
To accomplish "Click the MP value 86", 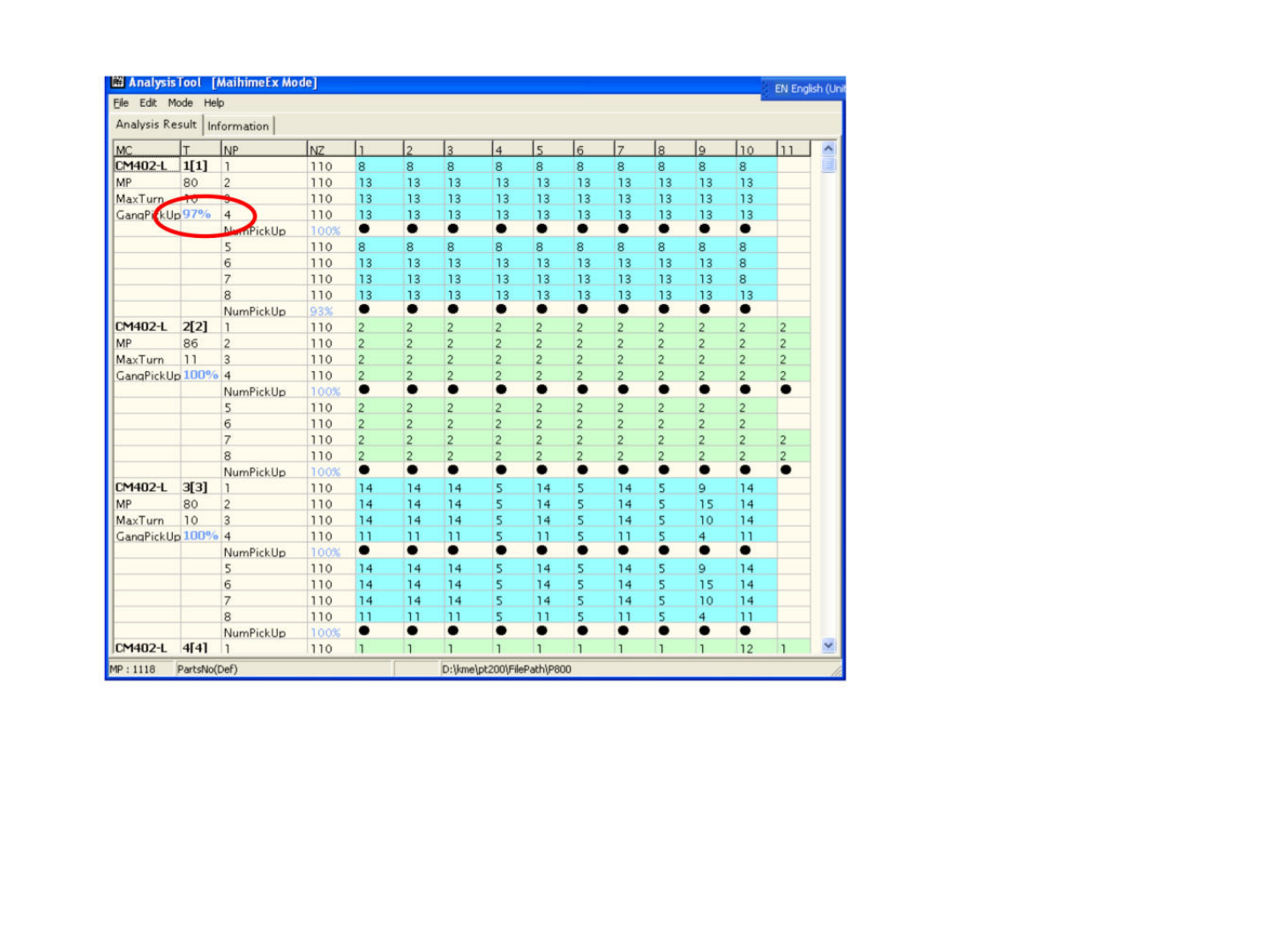I will [x=190, y=343].
